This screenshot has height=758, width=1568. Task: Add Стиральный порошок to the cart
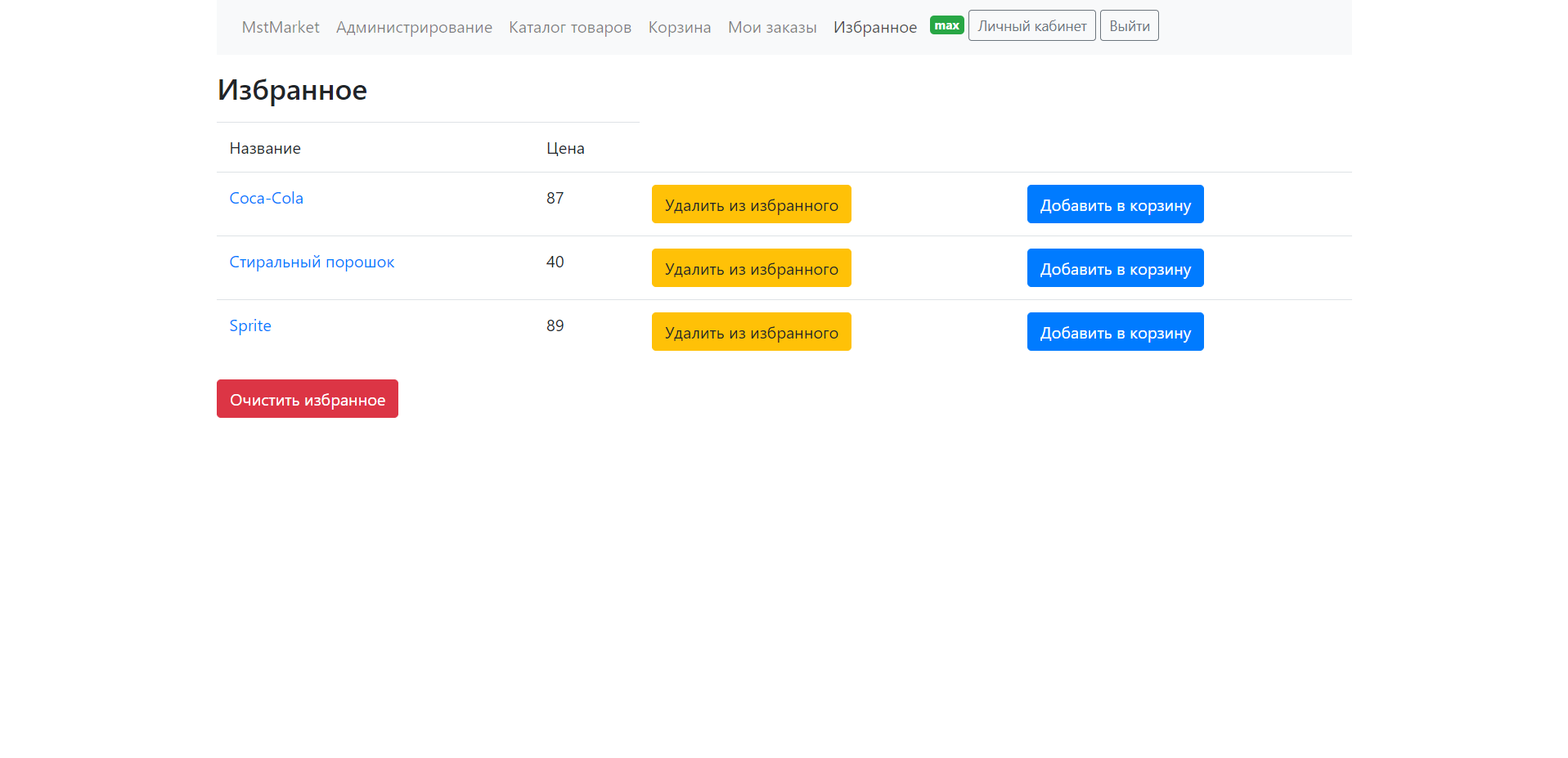[1116, 268]
